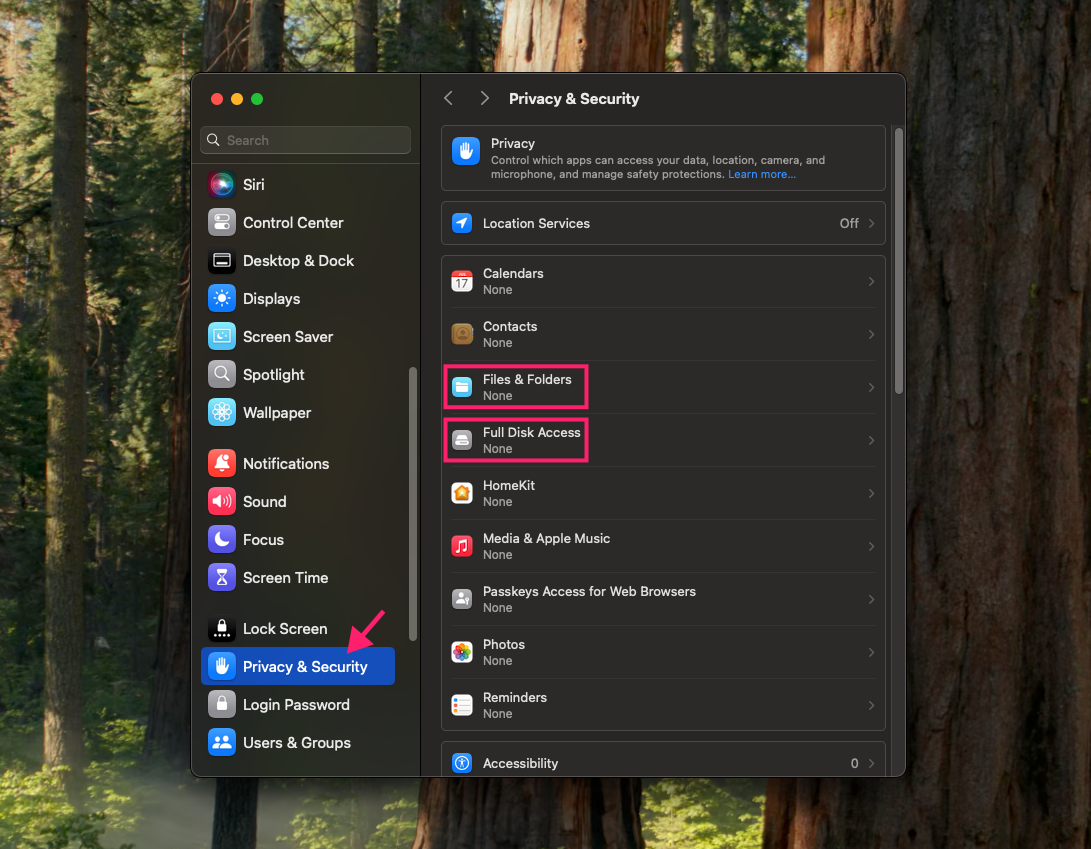Screen dimensions: 1091x849
Task: Click the HomeKit house icon
Action: pos(462,493)
